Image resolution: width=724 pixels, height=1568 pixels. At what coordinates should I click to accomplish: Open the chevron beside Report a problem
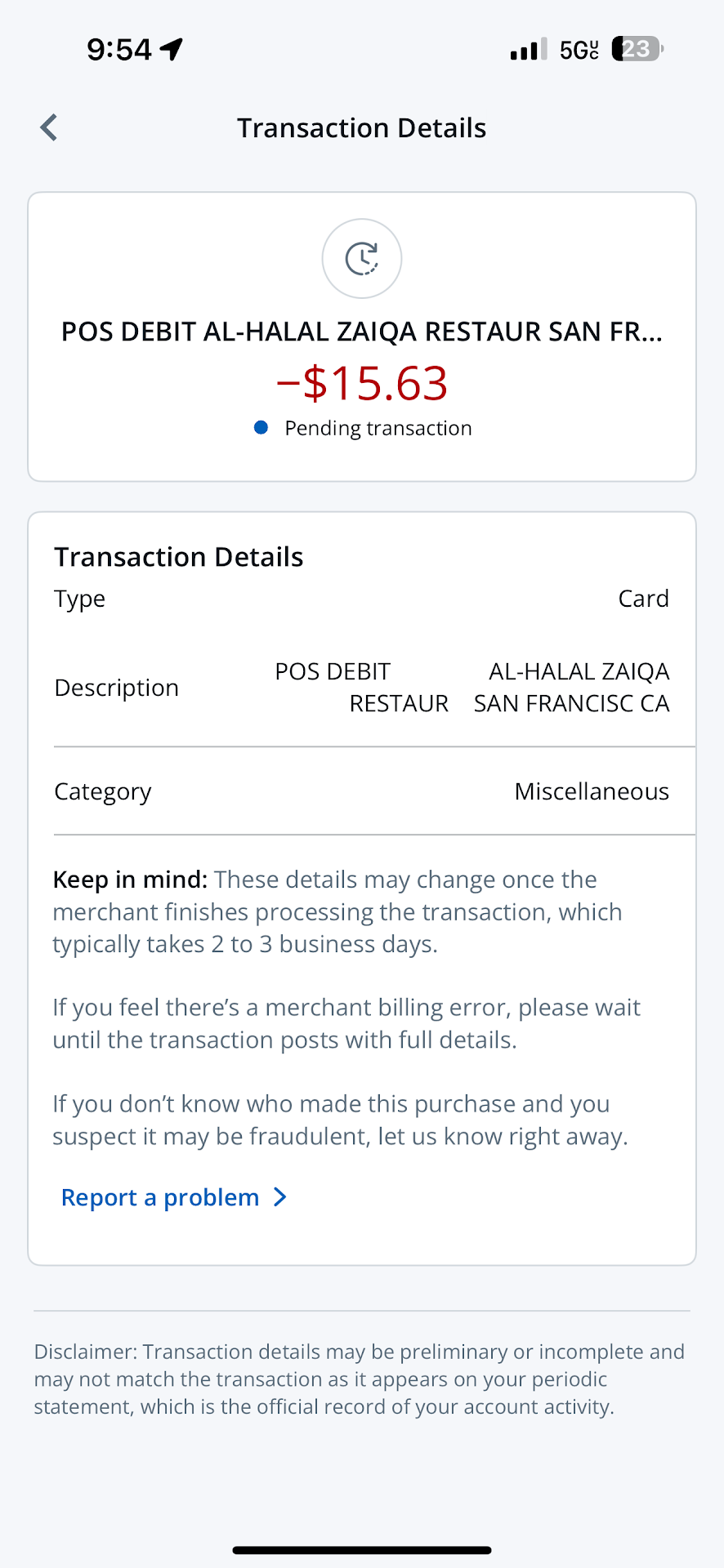(280, 1197)
